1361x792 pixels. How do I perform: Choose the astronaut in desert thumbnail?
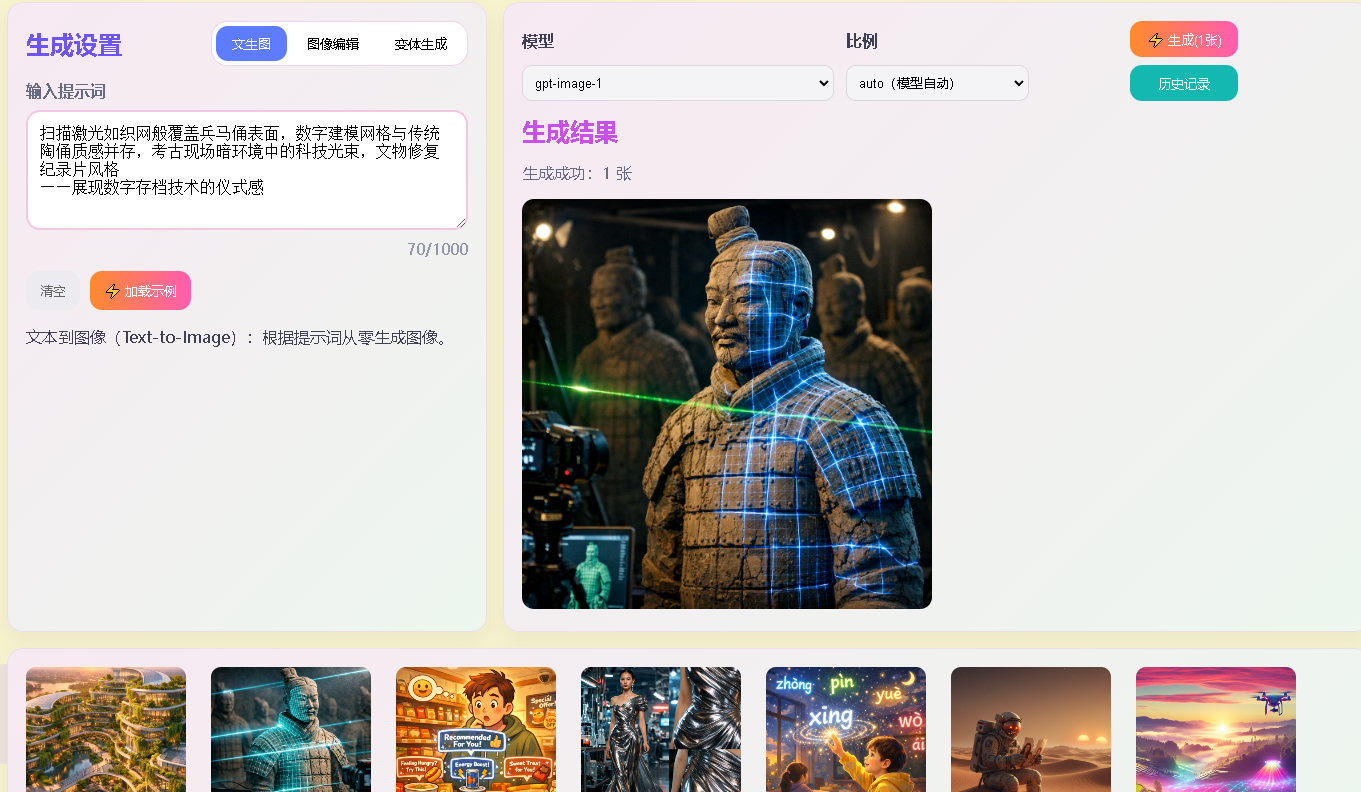click(1031, 729)
